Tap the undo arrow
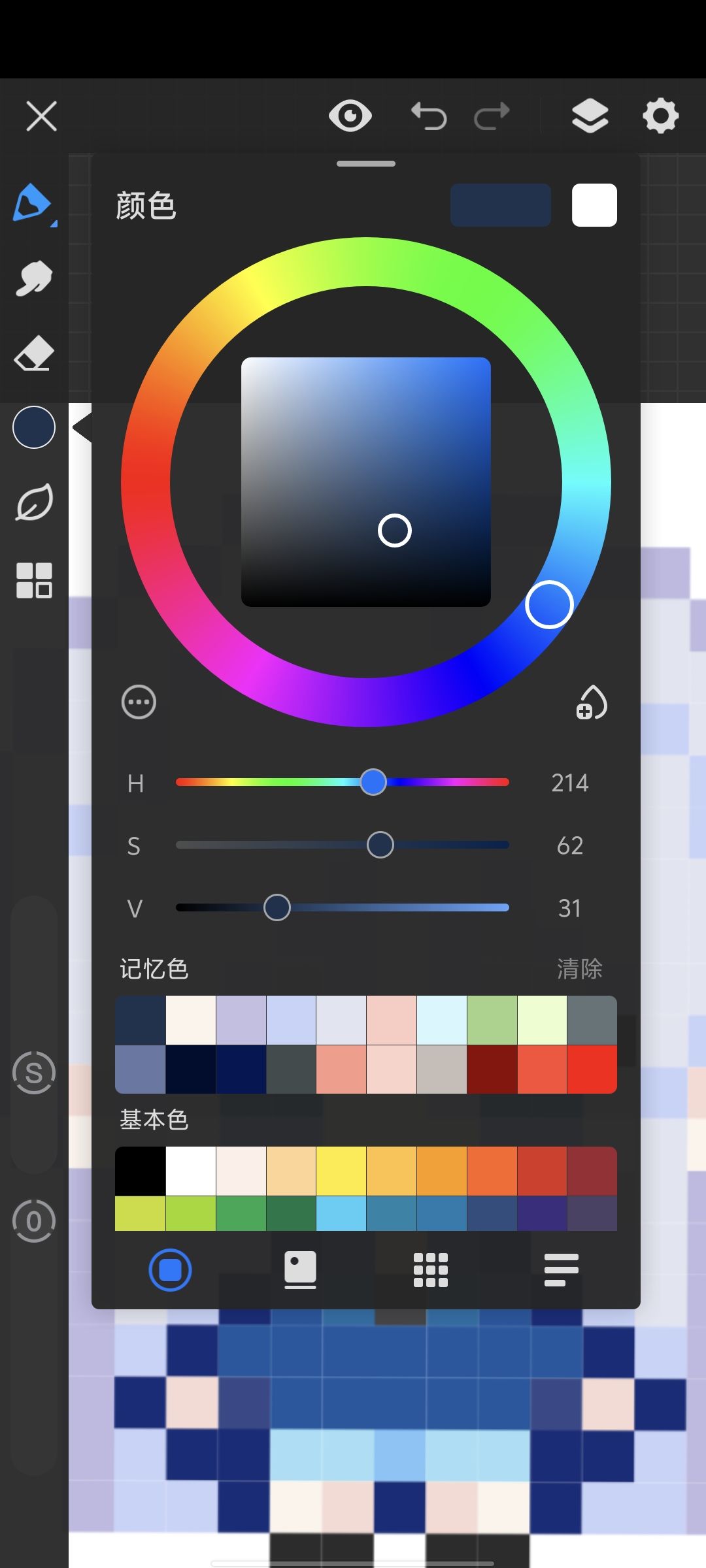 429,116
